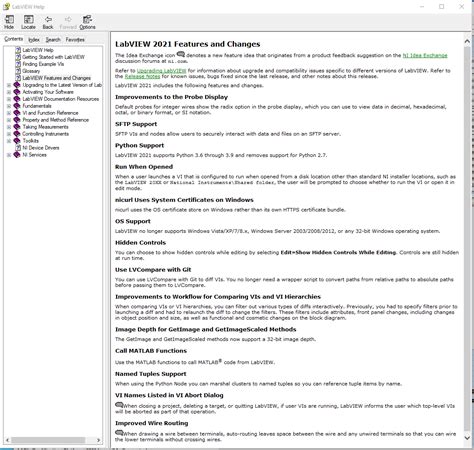Click the NI Device Drivers page icon

(x=18, y=148)
